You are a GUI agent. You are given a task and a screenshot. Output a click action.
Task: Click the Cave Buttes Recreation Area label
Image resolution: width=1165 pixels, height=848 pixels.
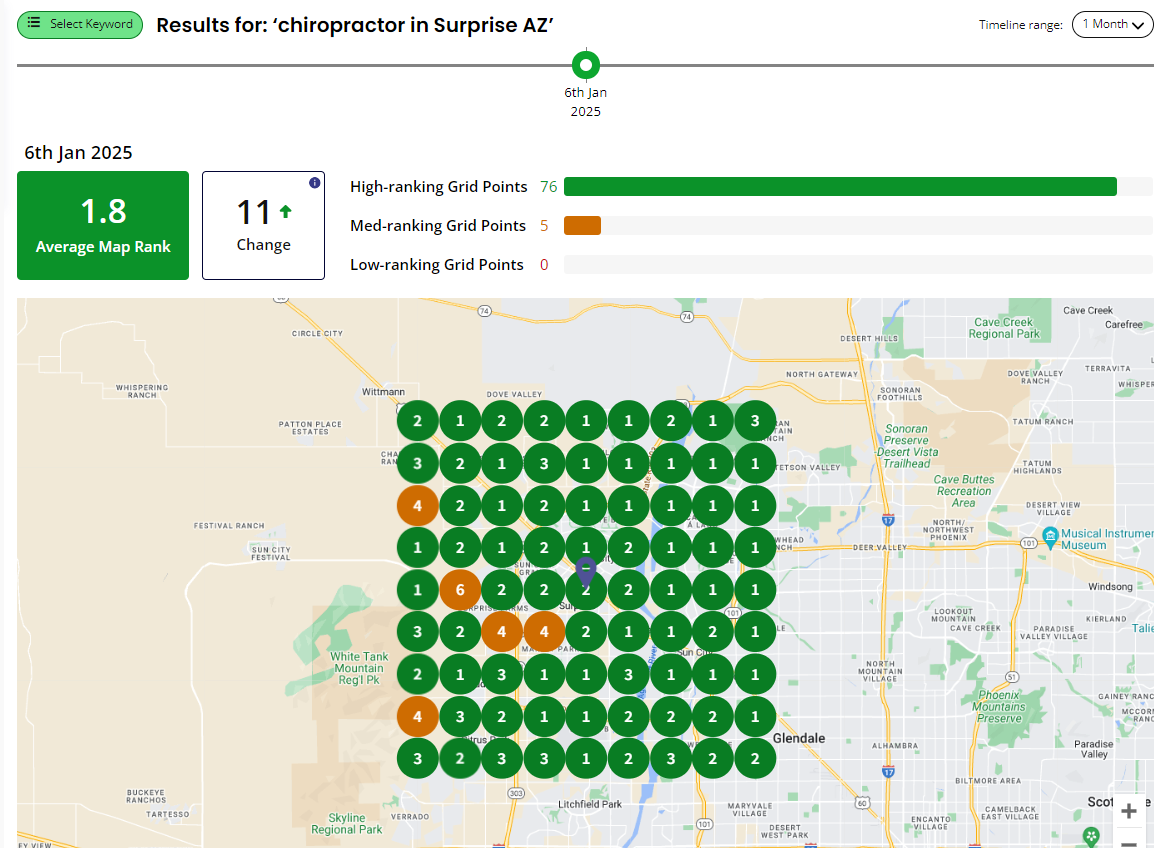pyautogui.click(x=963, y=491)
